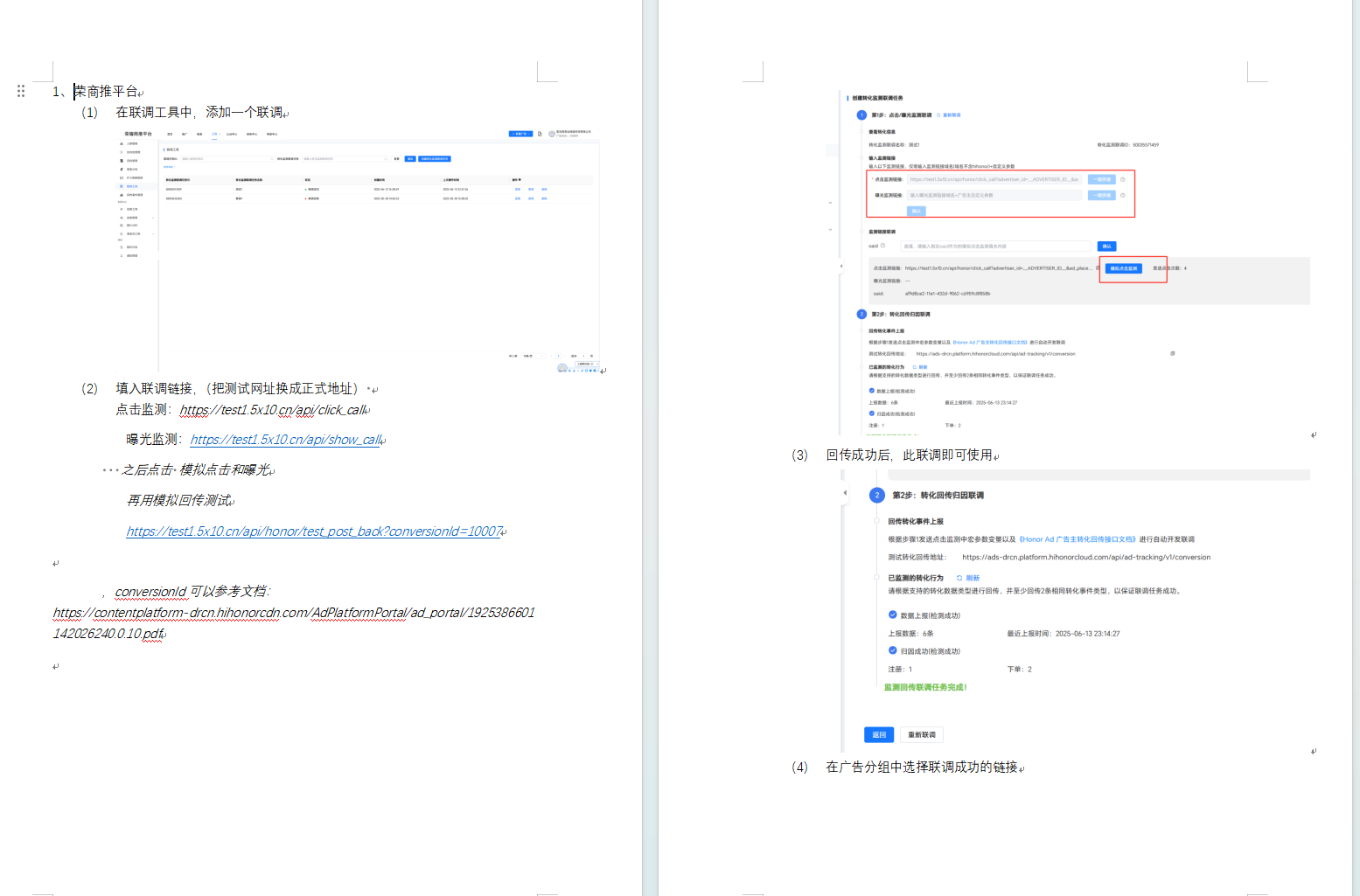Click the refresh icon next to 已监测的转化行为
Image resolution: width=1360 pixels, height=896 pixels.
point(959,578)
